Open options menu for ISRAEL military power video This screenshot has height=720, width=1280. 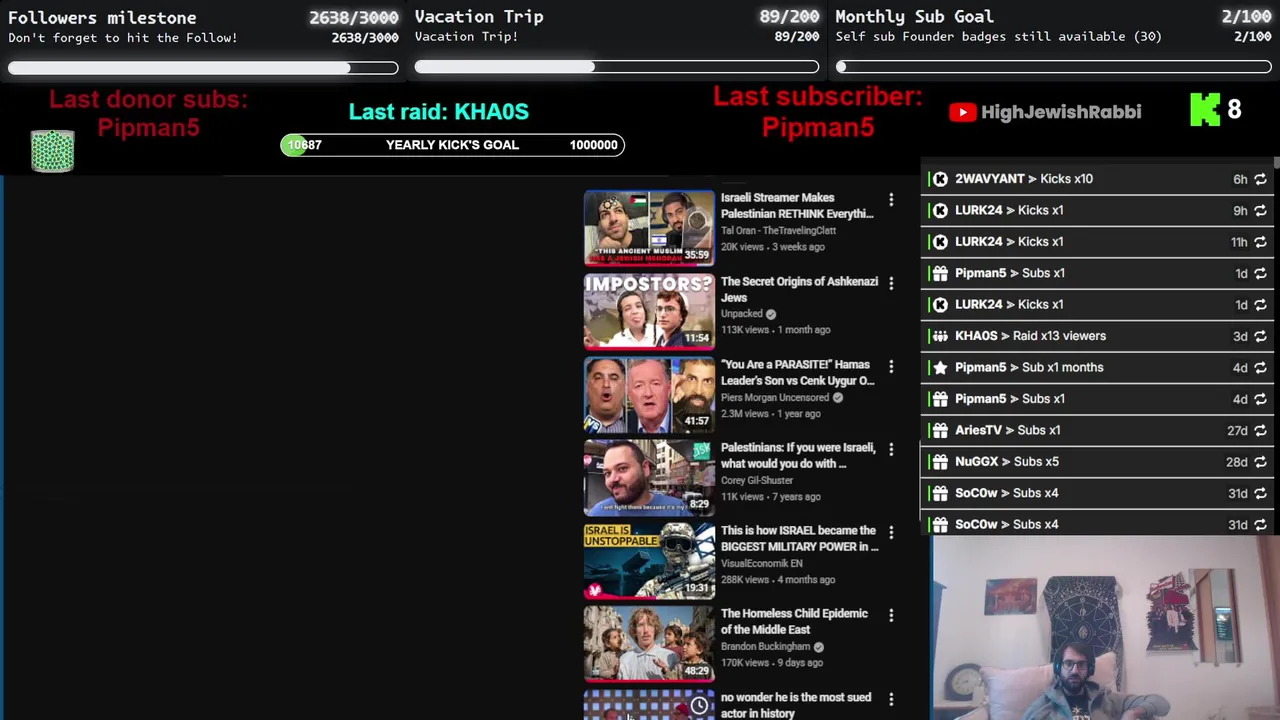891,533
